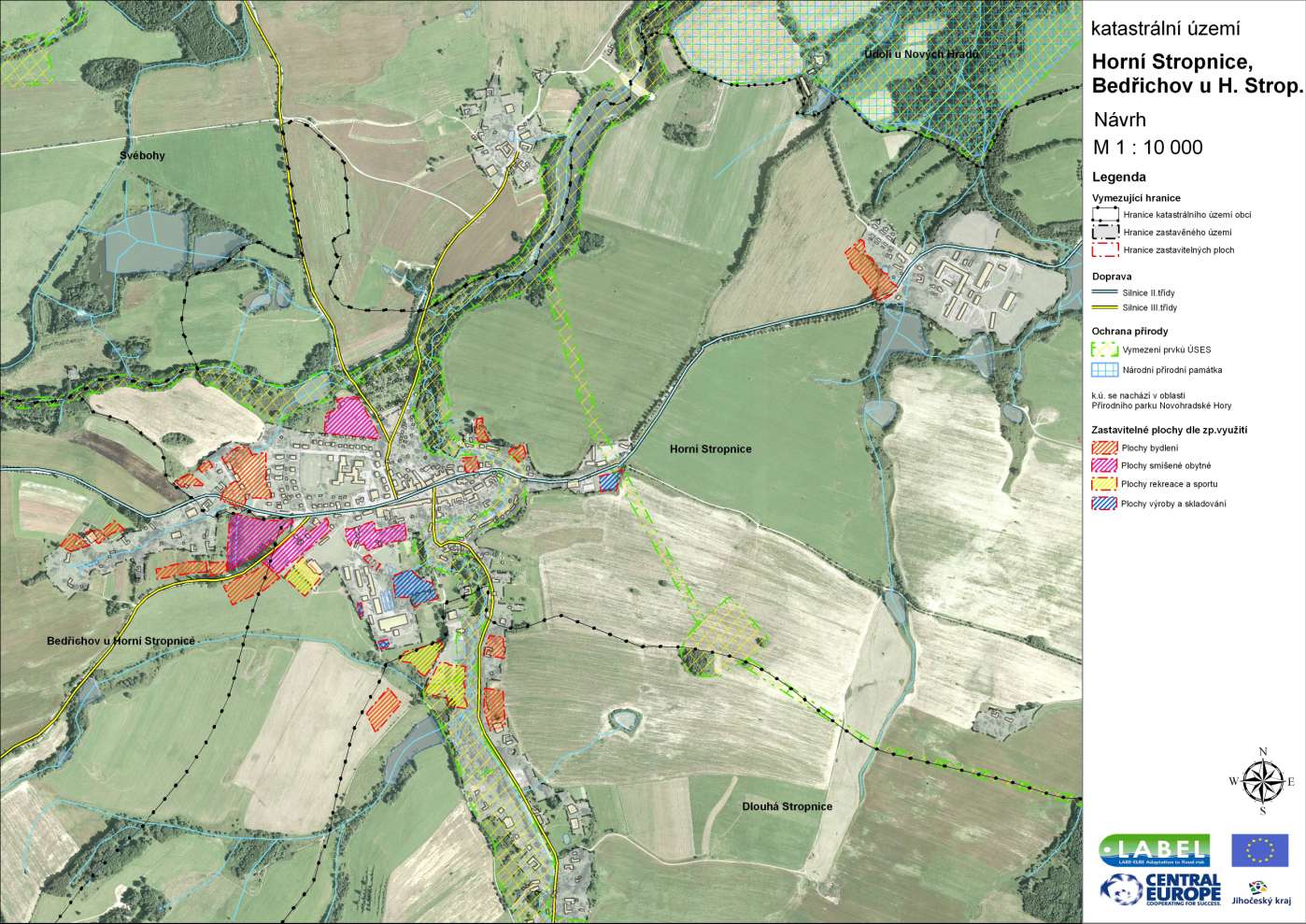Image resolution: width=1306 pixels, height=924 pixels.
Task: Click the 'Dlouhá Stropnice' map label
Action: 787,806
